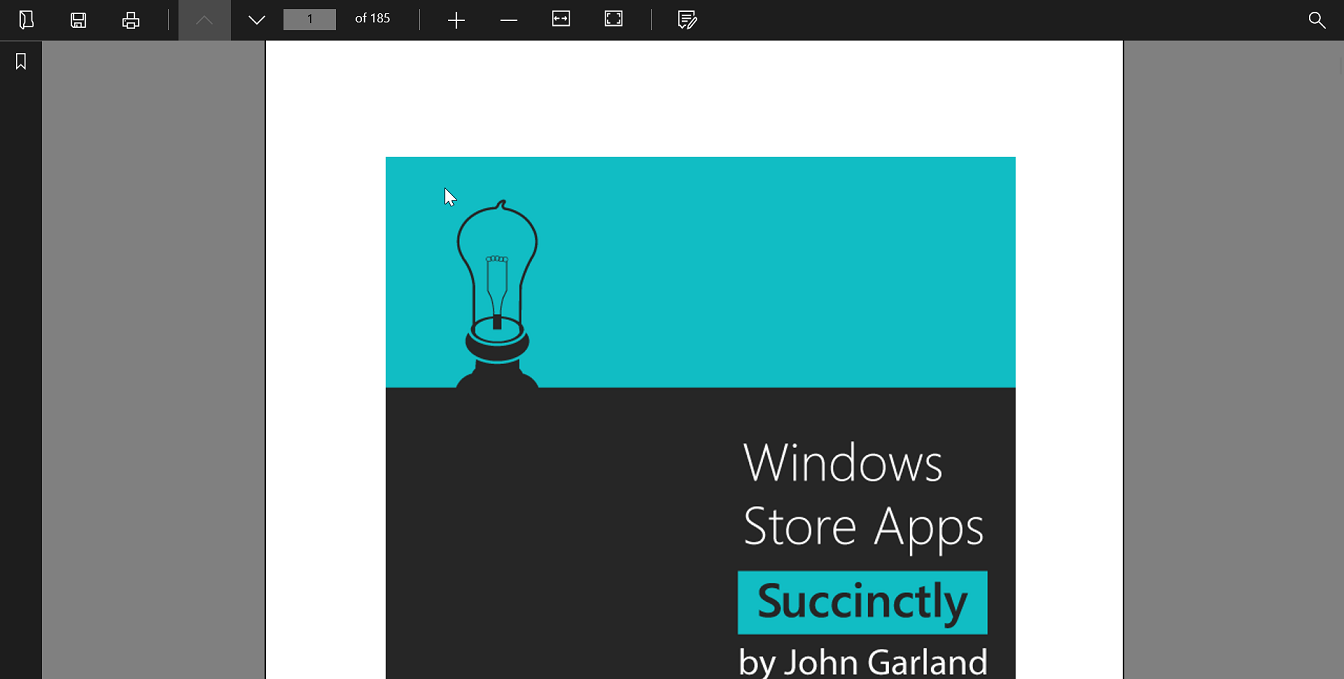Print the document using the printer icon
1344x679 pixels.
[131, 20]
